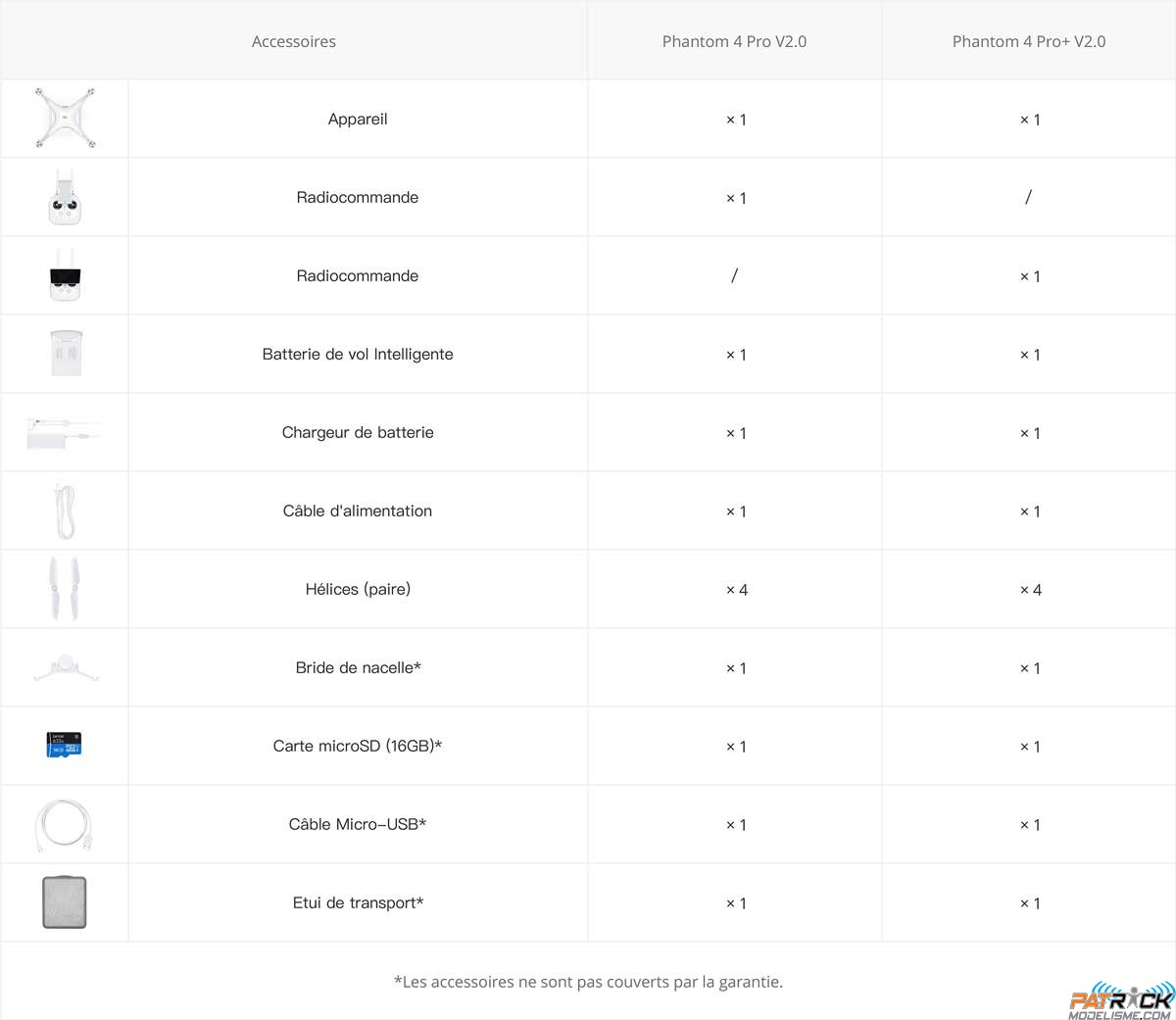The width and height of the screenshot is (1176, 1020).
Task: Click the battery charger icon
Action: tap(65, 432)
